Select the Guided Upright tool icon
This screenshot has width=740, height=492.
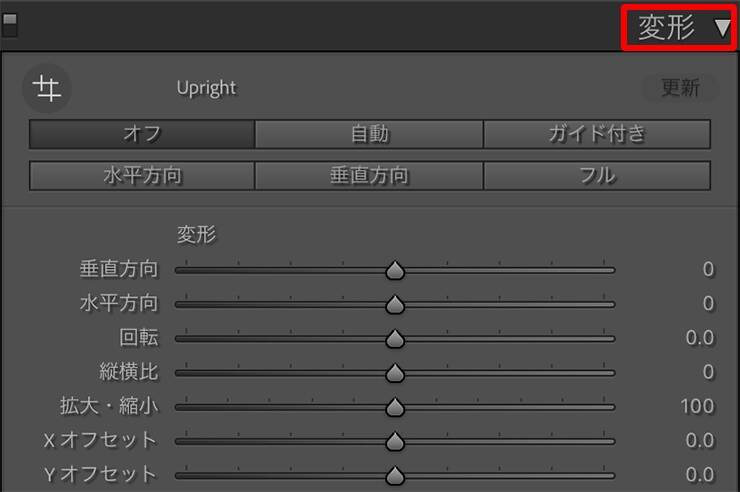(x=47, y=89)
